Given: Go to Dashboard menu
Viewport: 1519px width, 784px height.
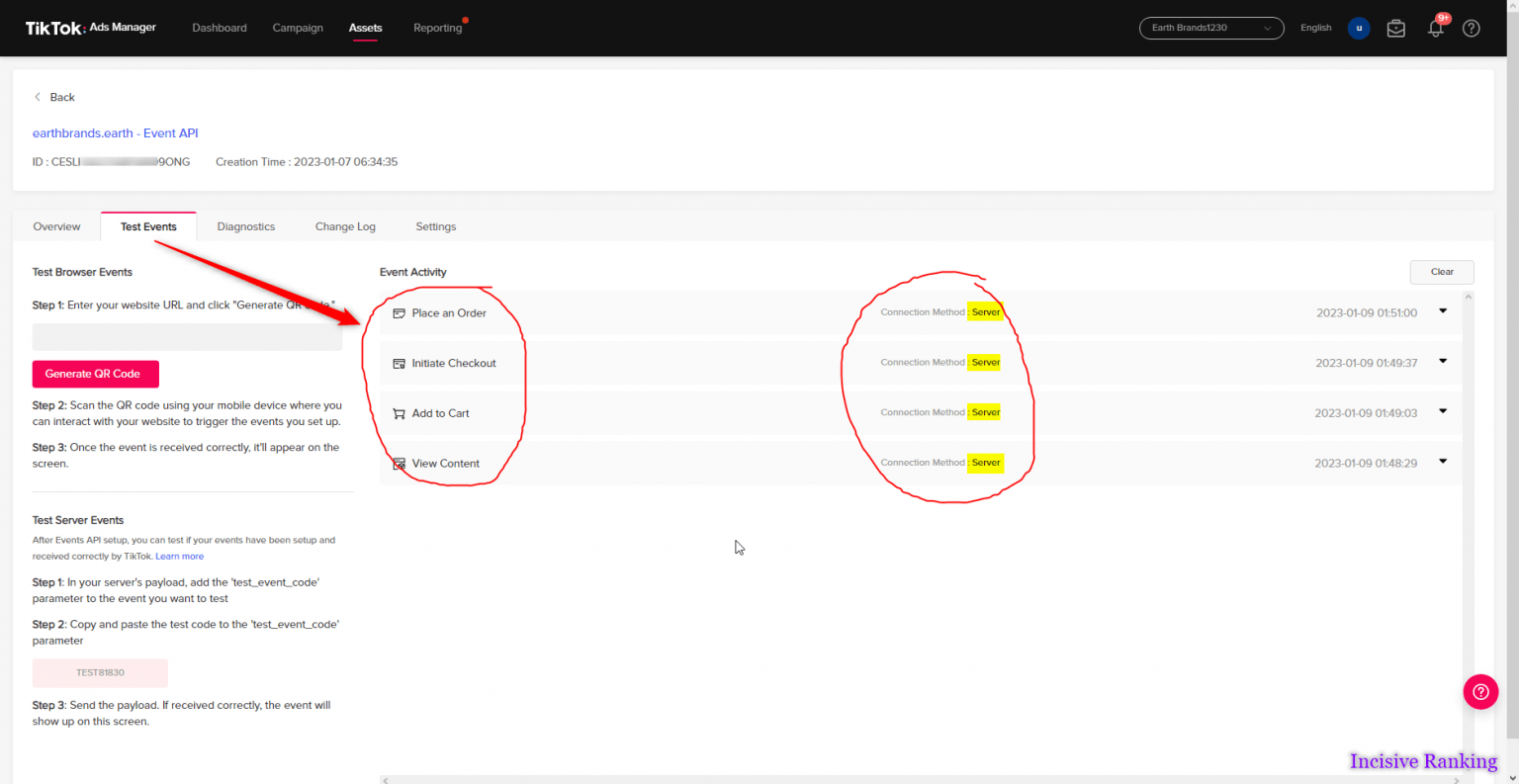Looking at the screenshot, I should coord(220,28).
